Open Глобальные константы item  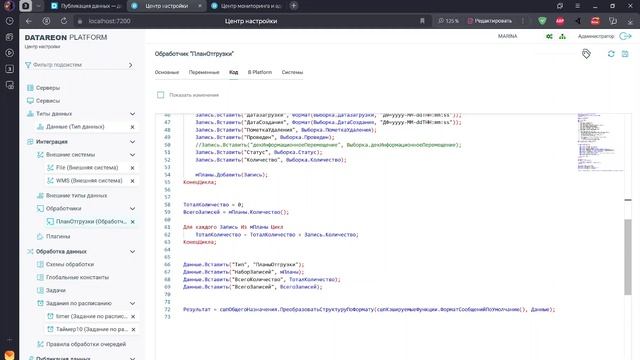77,278
